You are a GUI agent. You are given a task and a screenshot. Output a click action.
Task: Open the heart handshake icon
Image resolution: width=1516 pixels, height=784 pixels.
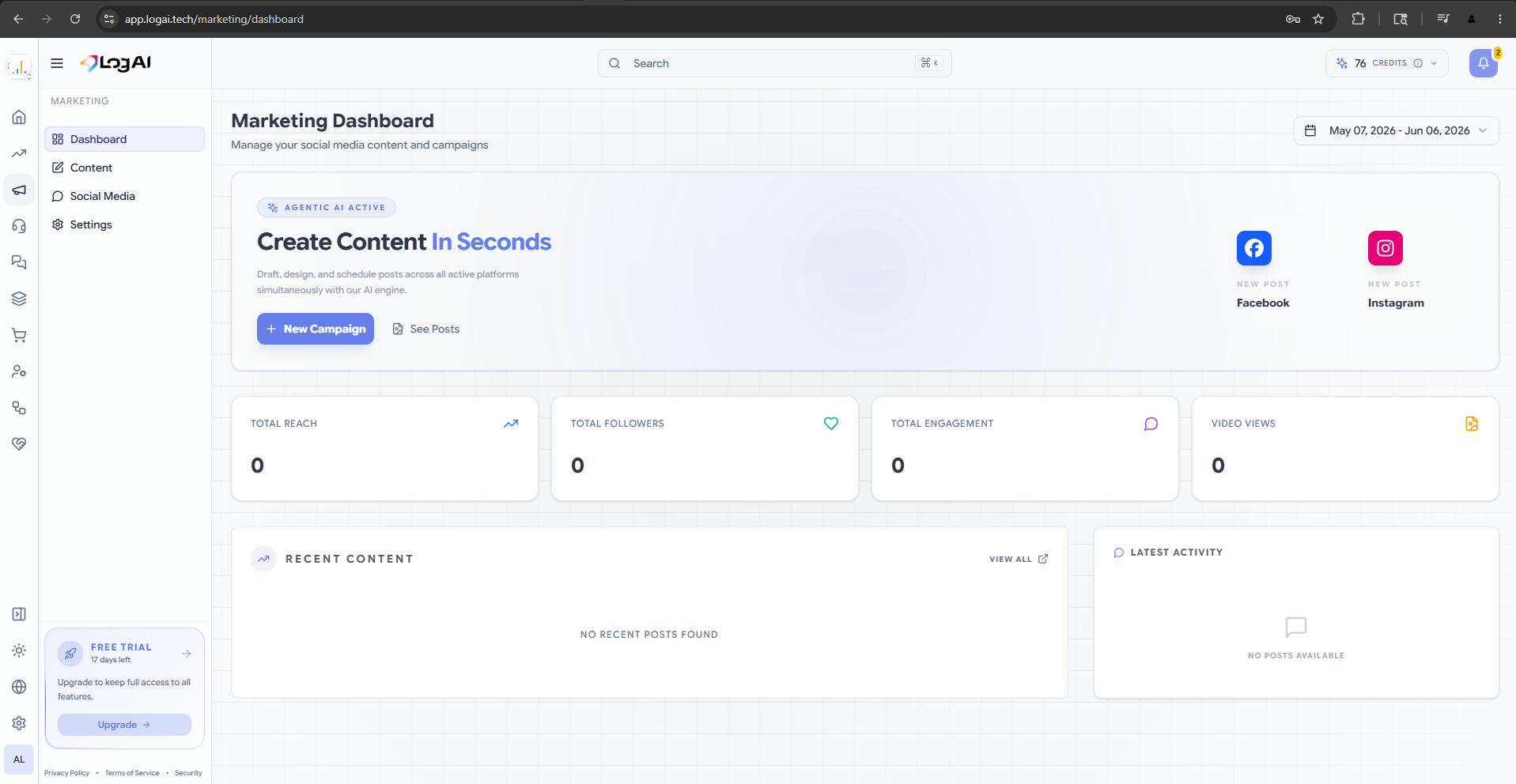pyautogui.click(x=19, y=444)
